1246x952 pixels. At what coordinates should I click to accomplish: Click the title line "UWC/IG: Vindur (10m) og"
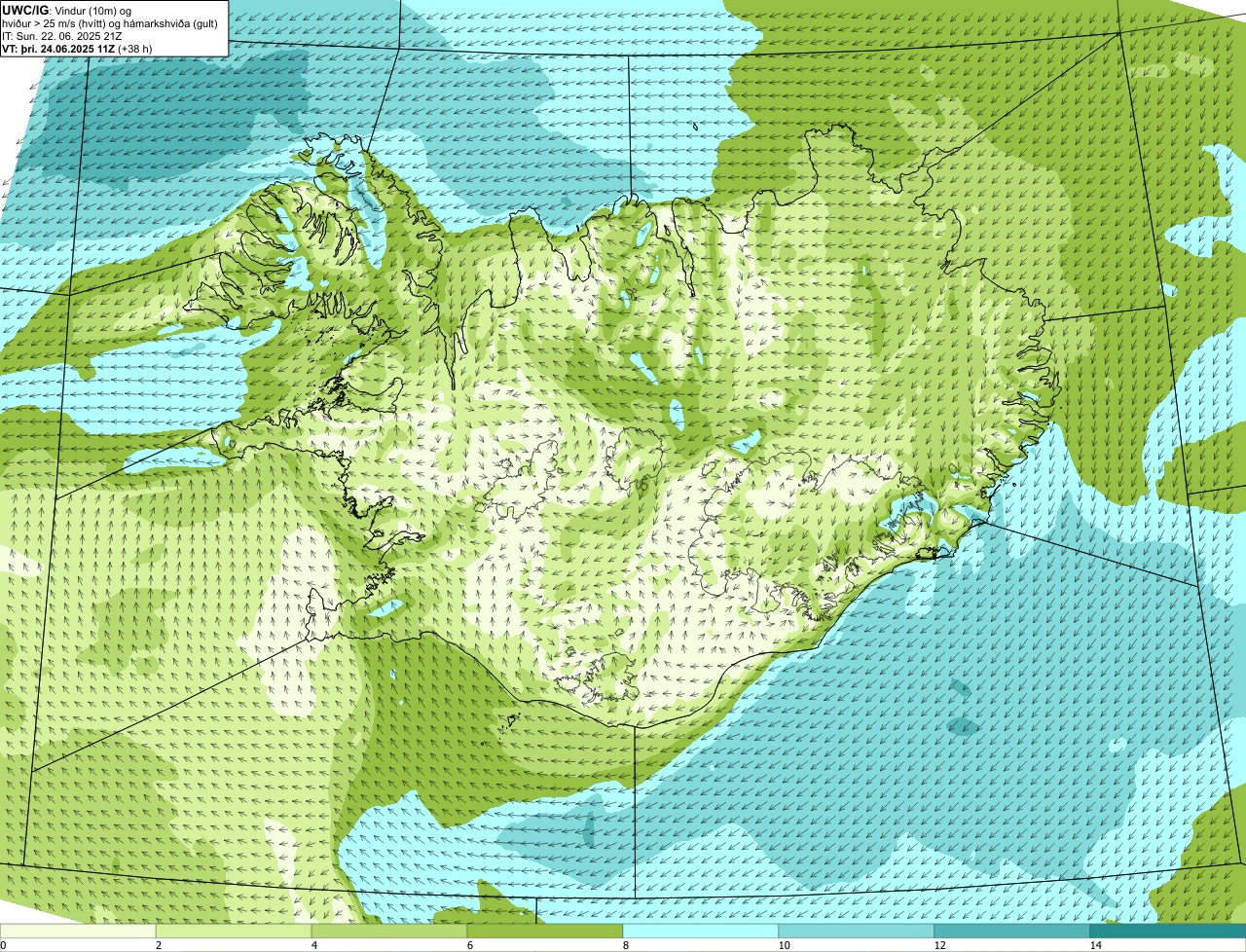click(x=67, y=10)
